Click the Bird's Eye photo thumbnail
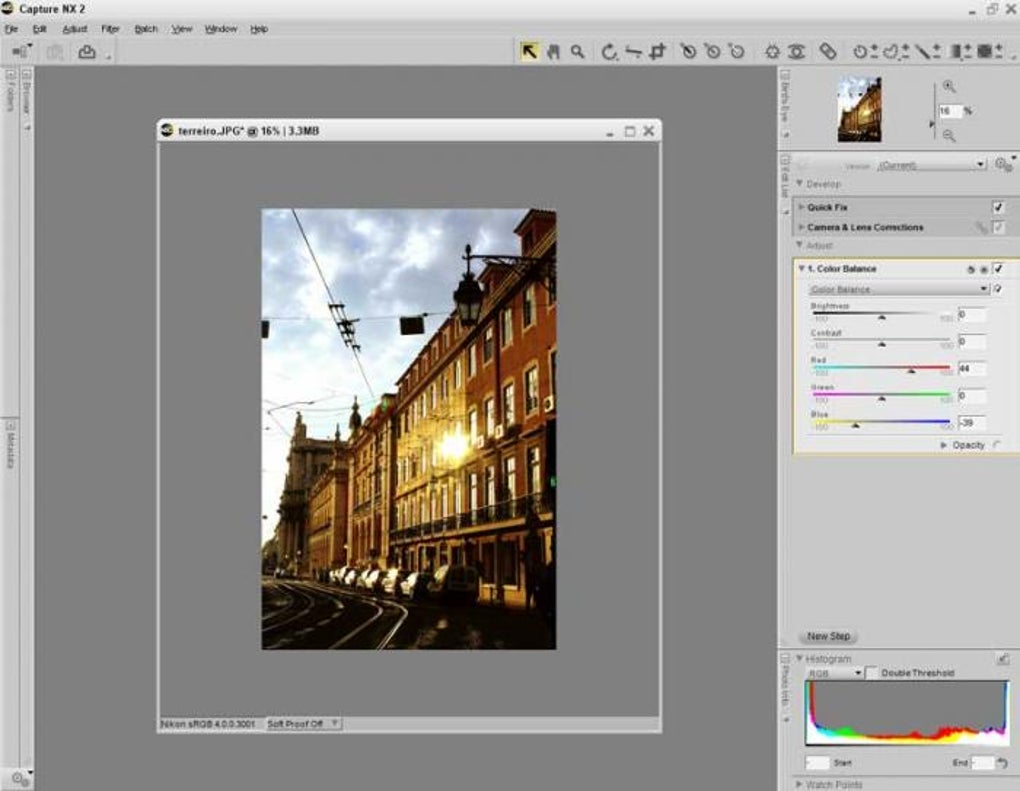This screenshot has height=791, width=1020. (859, 109)
